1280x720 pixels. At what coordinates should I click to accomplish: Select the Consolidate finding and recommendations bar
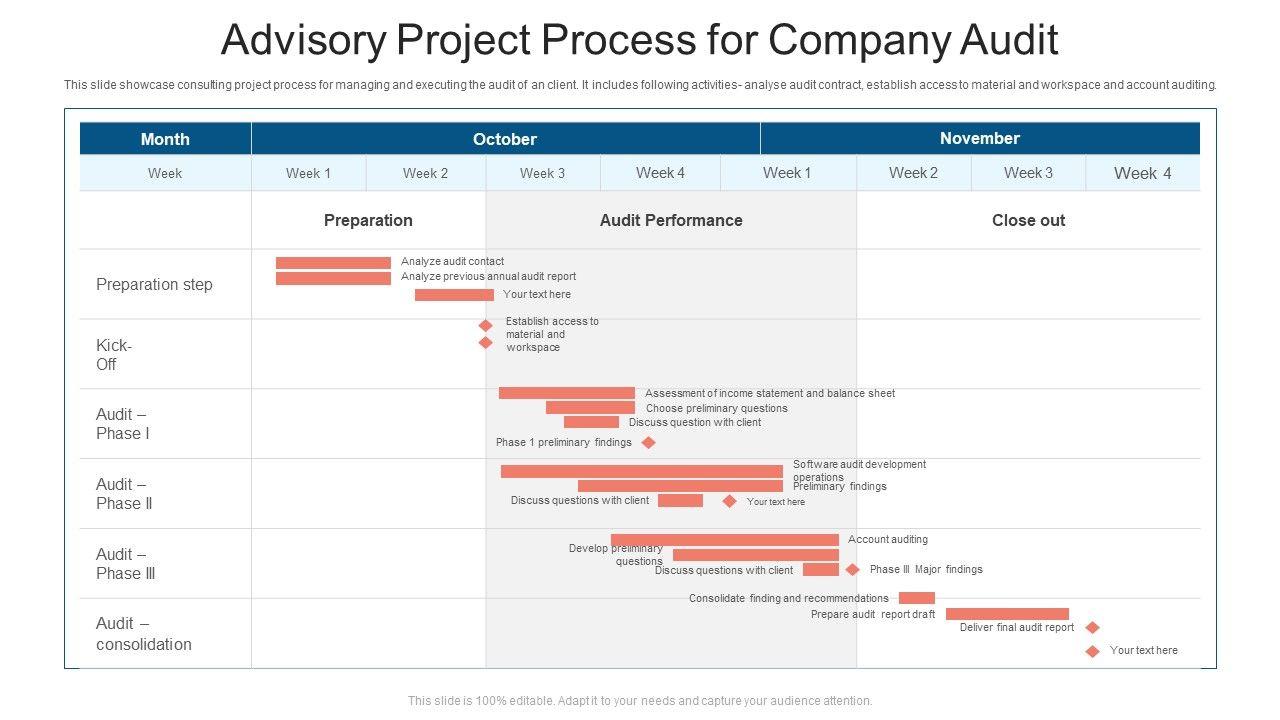(x=916, y=598)
